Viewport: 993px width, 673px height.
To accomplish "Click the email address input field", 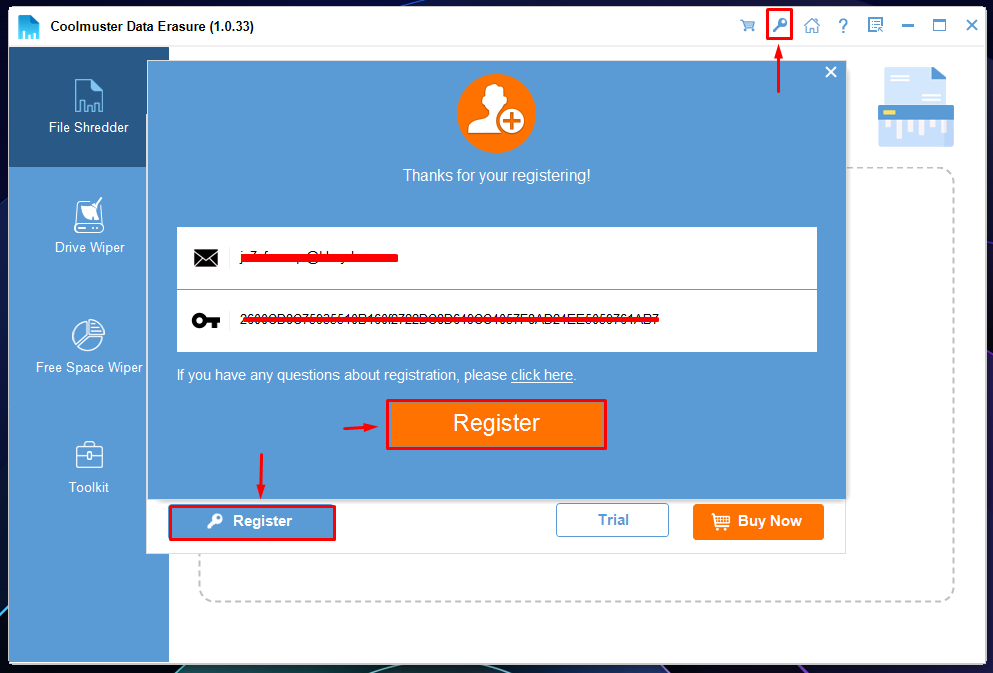I will 496,258.
